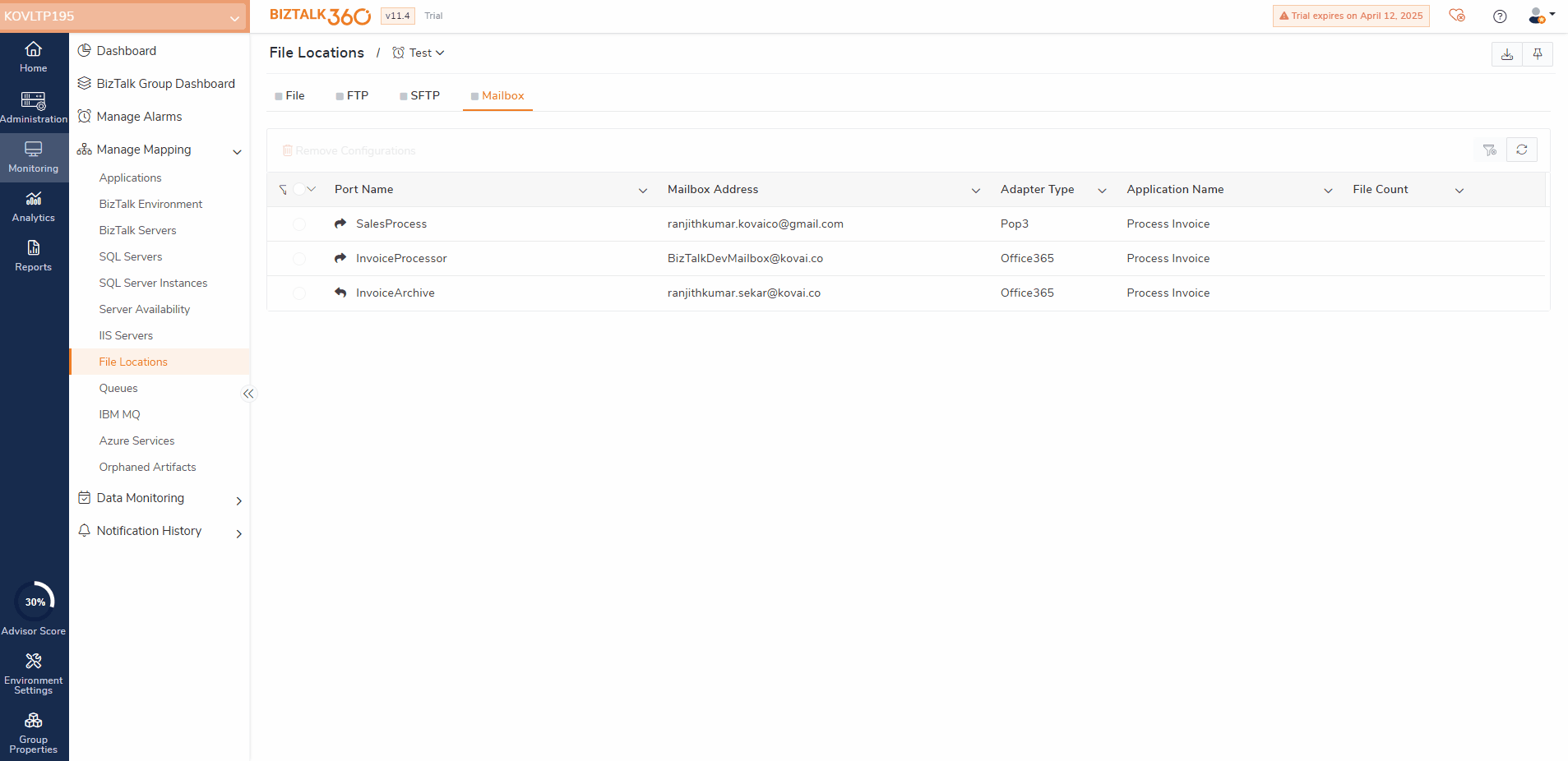This screenshot has width=1568, height=761.
Task: Click the download icon at top right
Action: coord(1506,54)
